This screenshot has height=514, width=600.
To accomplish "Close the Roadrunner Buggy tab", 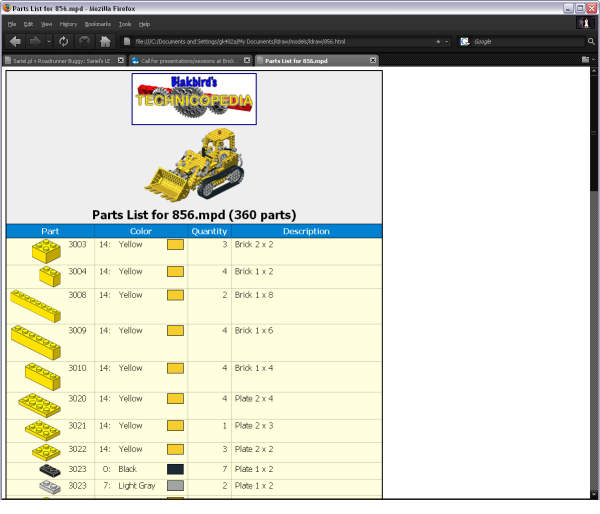I will [x=121, y=60].
